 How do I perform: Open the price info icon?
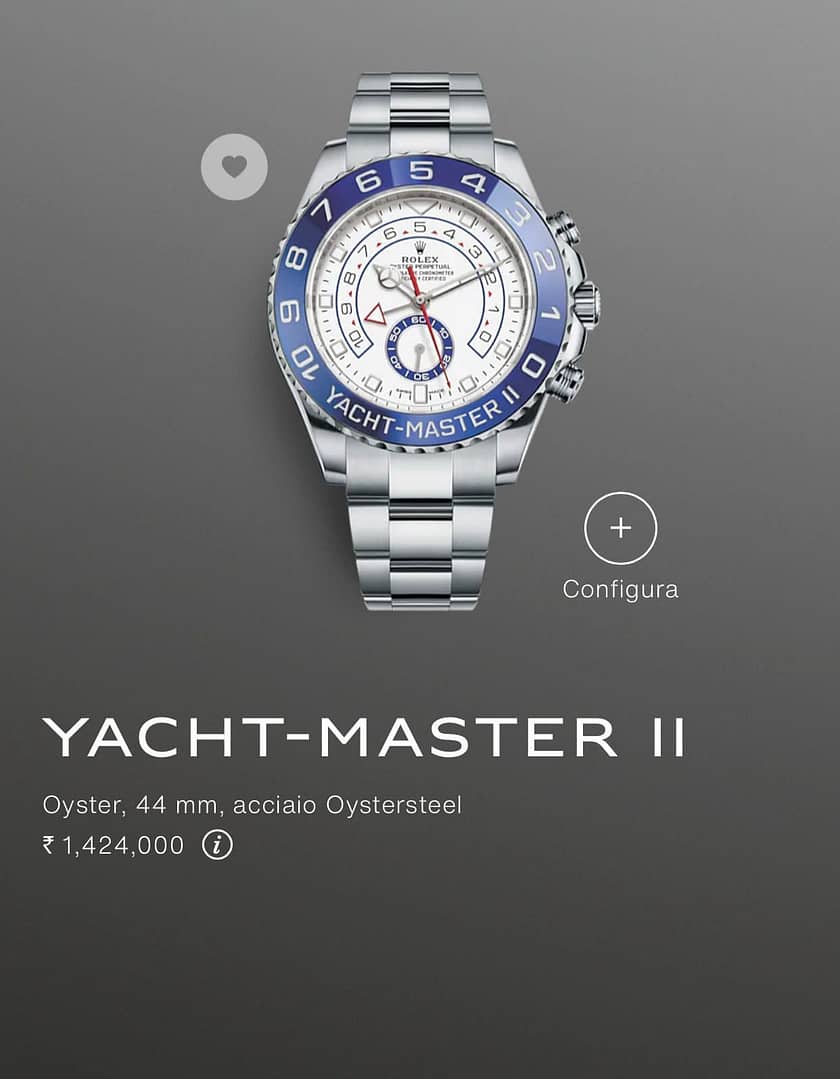217,845
